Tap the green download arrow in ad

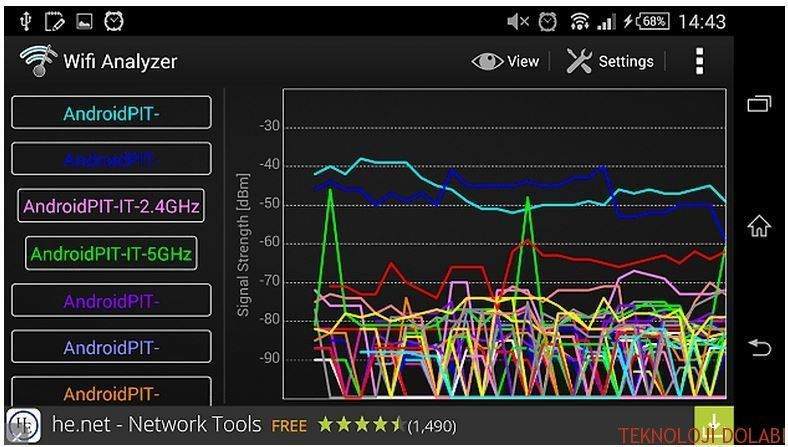tap(714, 426)
